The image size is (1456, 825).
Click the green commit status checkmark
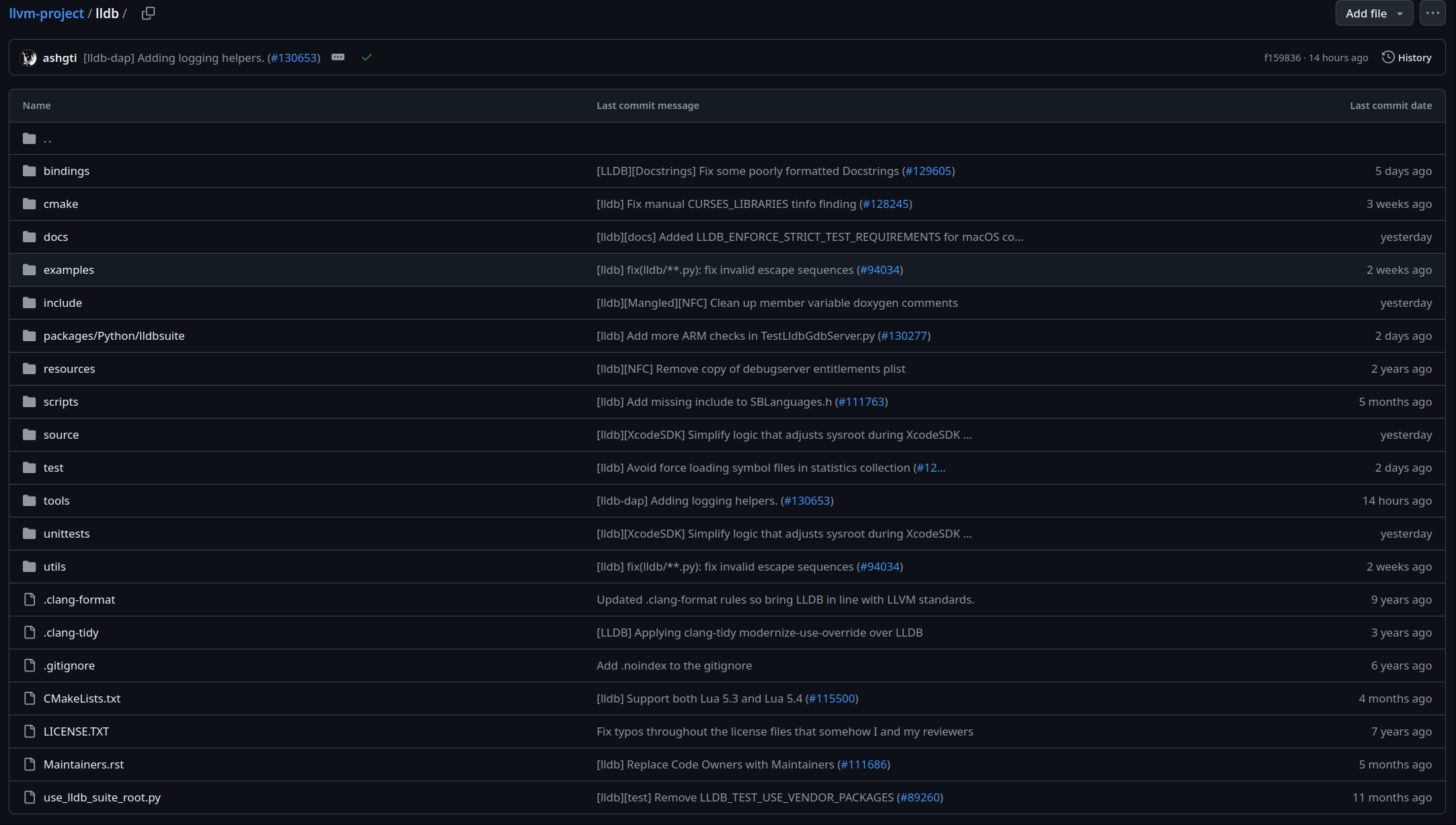point(367,58)
